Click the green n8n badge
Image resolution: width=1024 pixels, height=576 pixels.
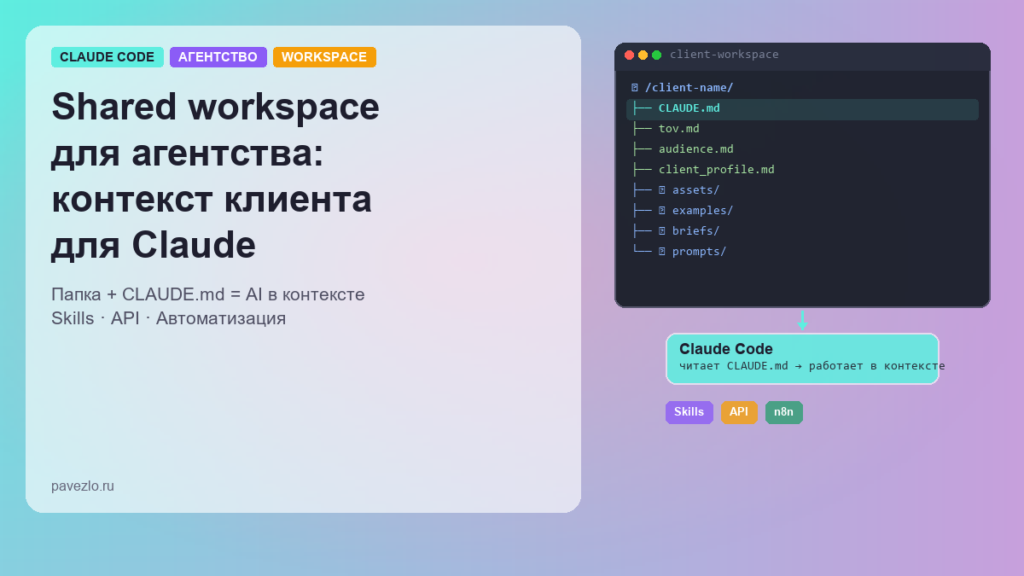784,412
